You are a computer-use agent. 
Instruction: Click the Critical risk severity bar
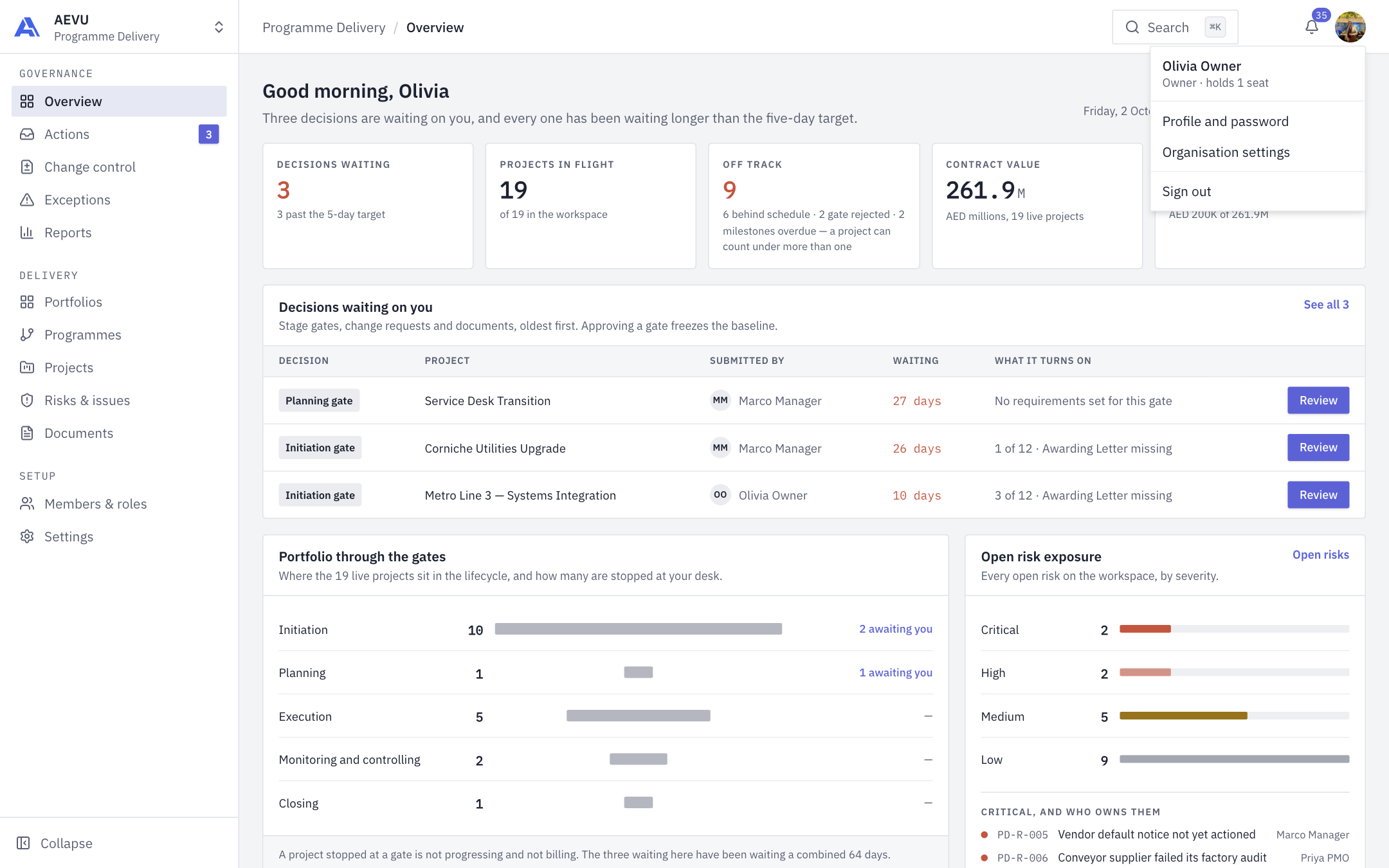click(x=1234, y=629)
